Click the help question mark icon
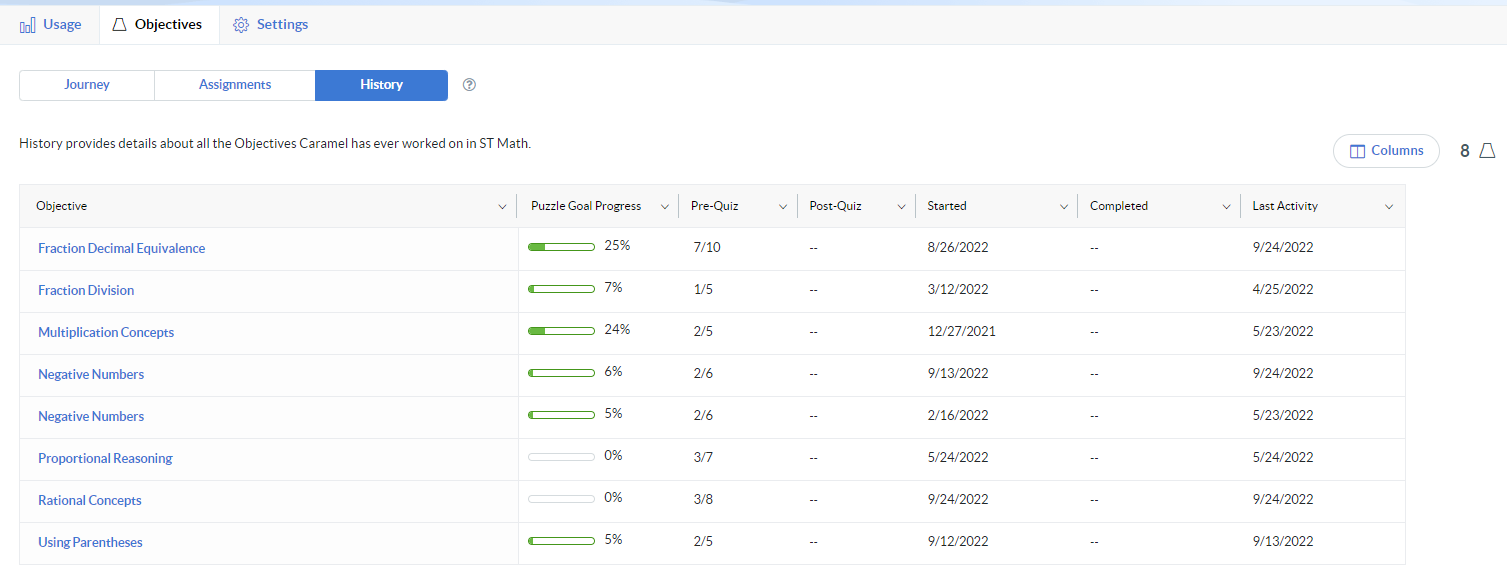This screenshot has width=1507, height=583. click(x=469, y=85)
